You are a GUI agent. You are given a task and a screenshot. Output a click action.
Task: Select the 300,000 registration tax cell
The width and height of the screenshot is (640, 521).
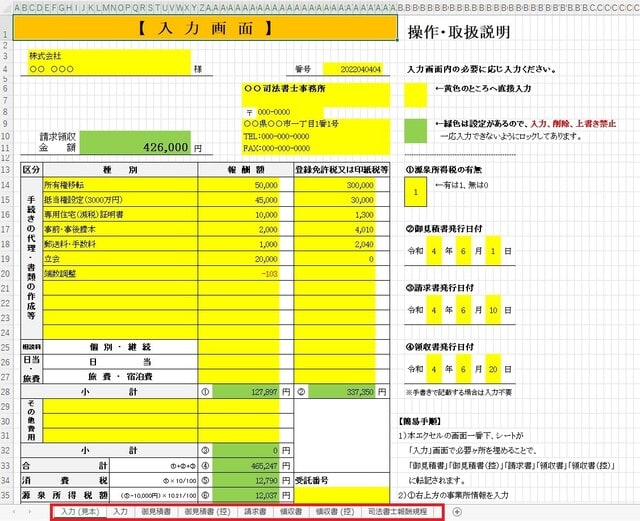coord(335,185)
